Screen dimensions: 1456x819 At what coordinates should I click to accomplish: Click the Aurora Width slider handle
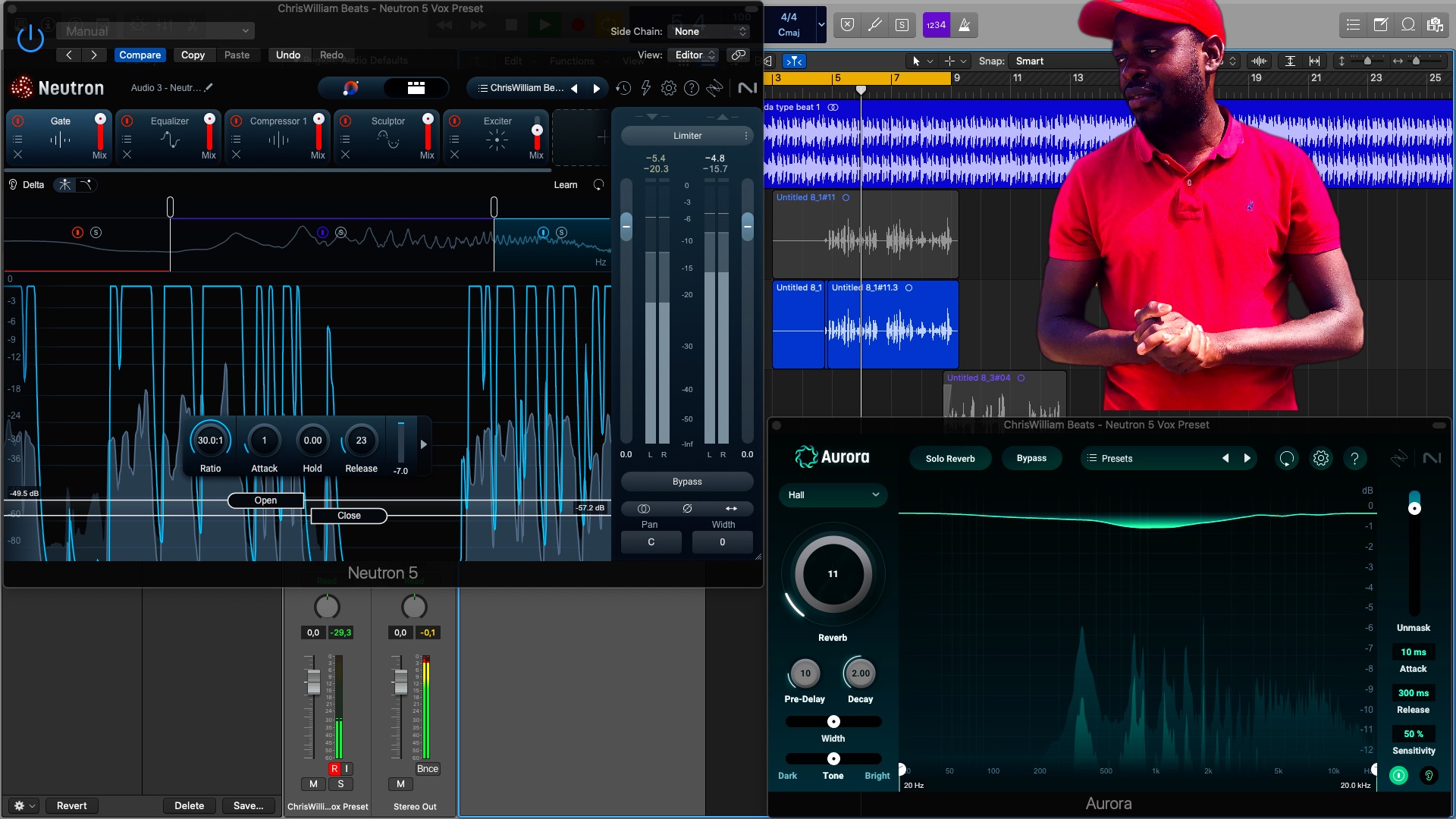tap(833, 721)
